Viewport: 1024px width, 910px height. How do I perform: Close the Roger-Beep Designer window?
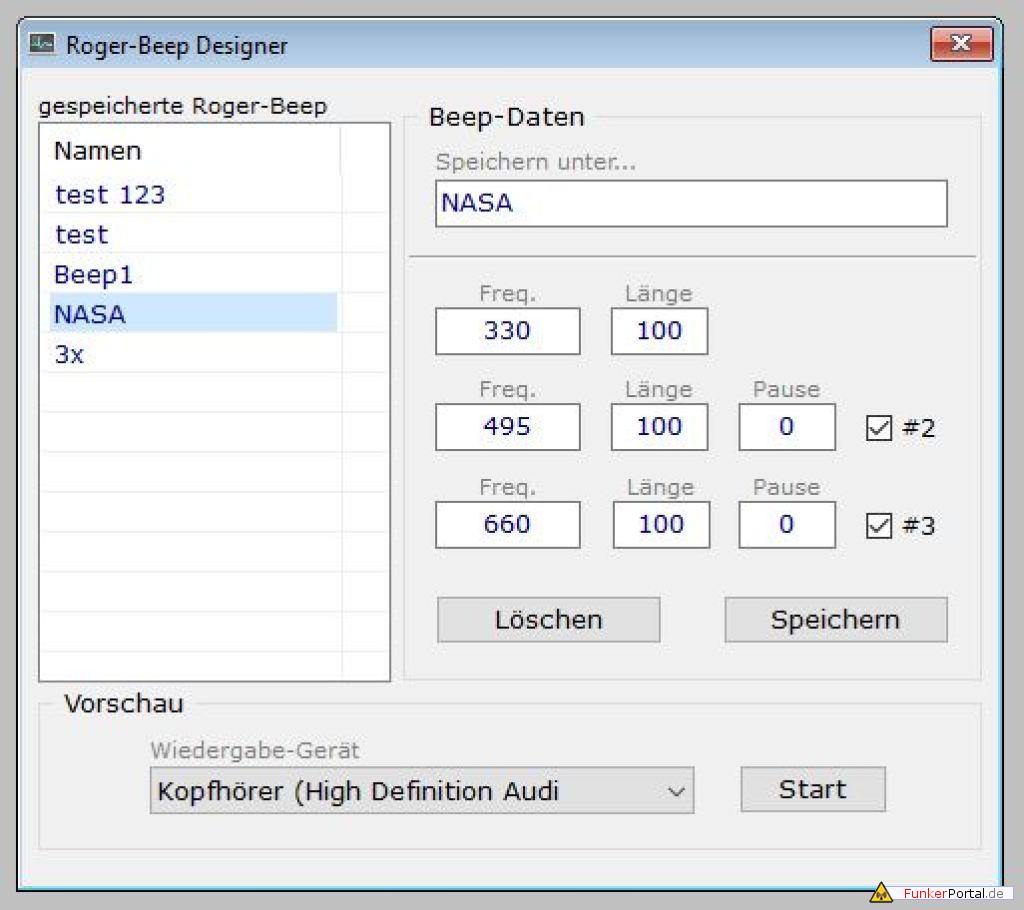tap(960, 43)
